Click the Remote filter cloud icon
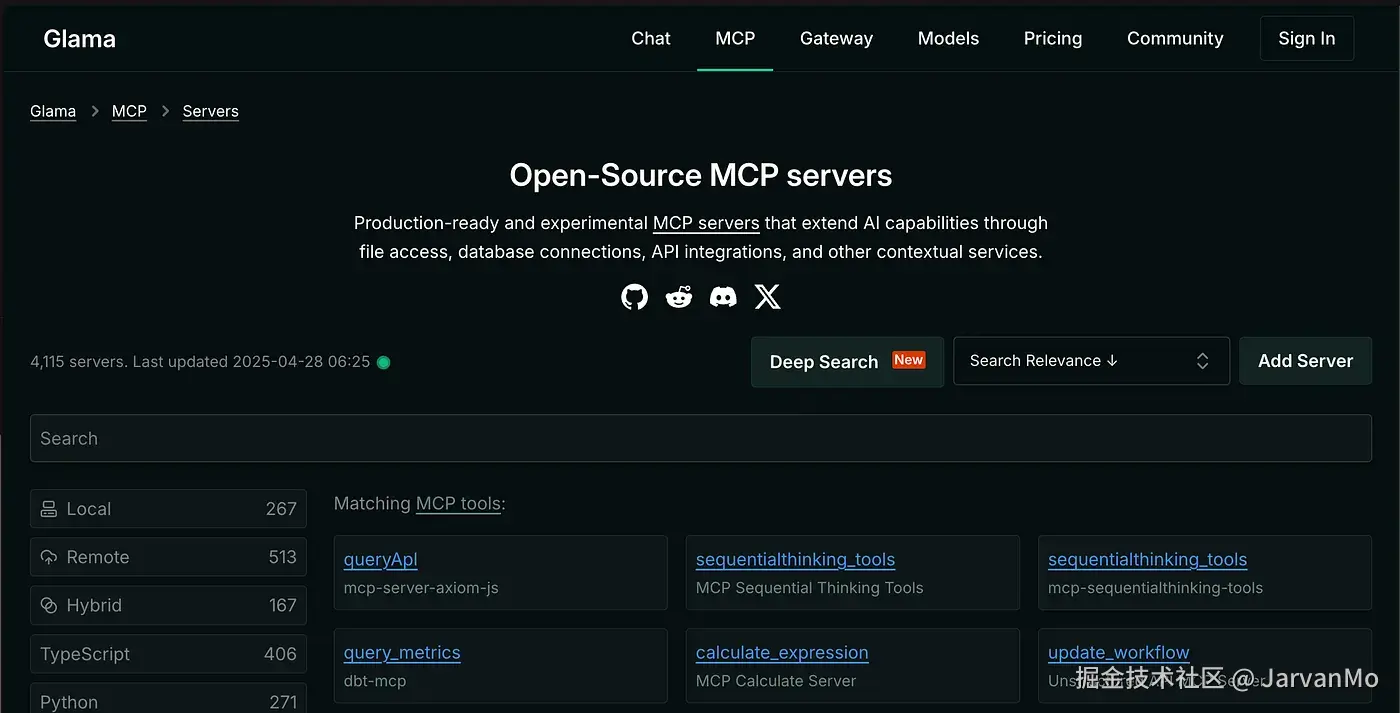The height and width of the screenshot is (713, 1400). coord(49,557)
